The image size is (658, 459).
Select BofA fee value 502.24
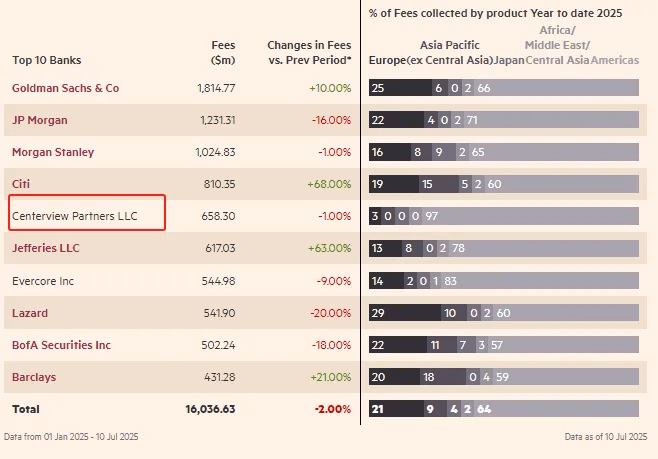(218, 345)
